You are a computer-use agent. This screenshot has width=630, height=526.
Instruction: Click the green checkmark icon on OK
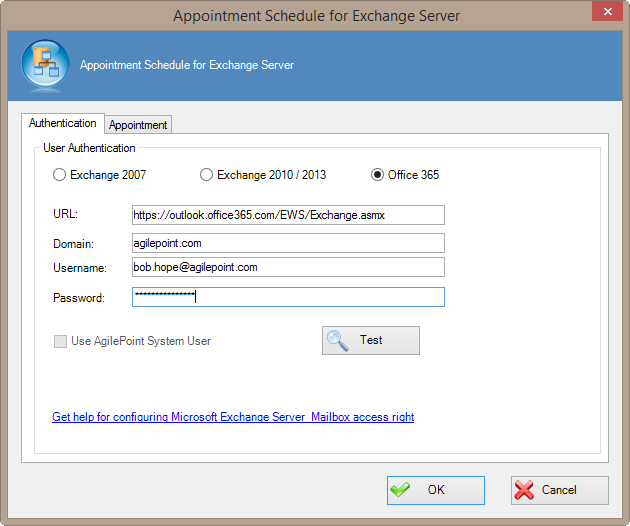coord(401,490)
